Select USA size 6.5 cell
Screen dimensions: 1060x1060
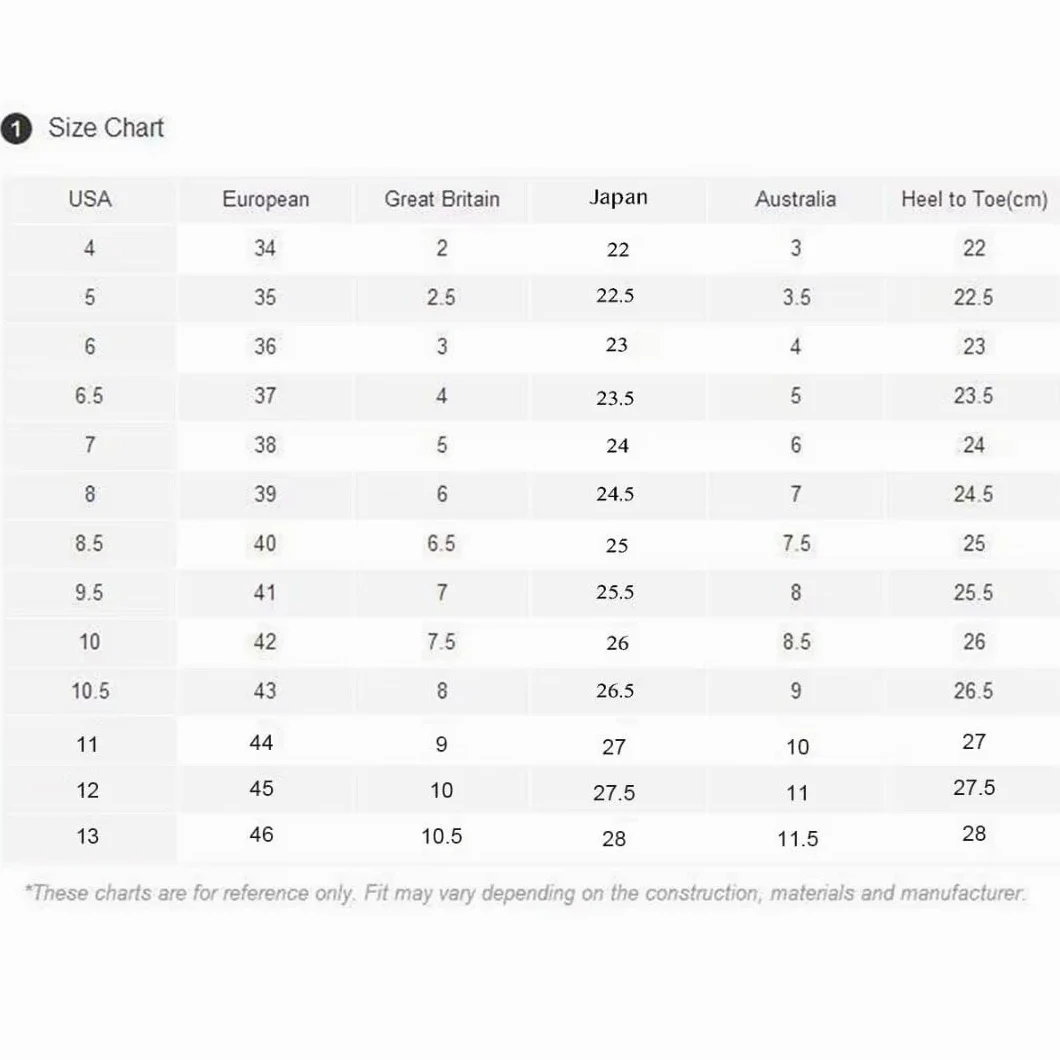(89, 396)
